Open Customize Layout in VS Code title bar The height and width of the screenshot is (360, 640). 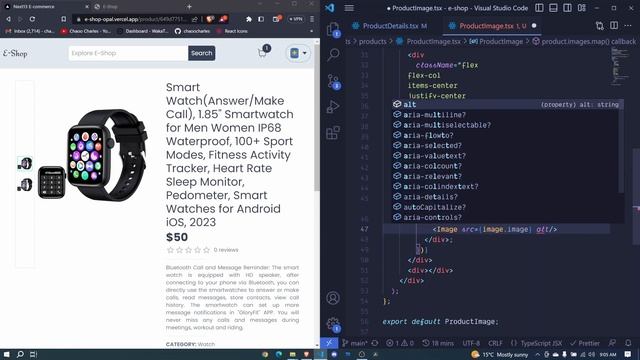click(x=582, y=8)
